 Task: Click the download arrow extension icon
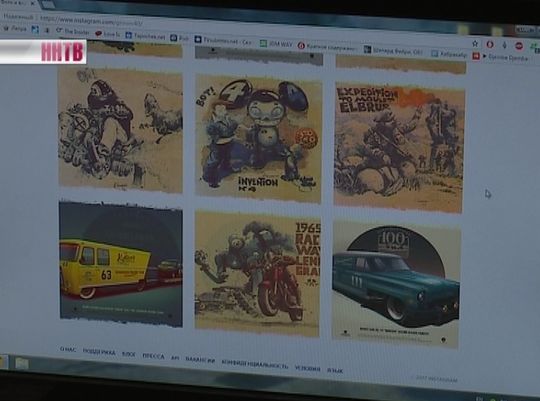click(x=505, y=45)
